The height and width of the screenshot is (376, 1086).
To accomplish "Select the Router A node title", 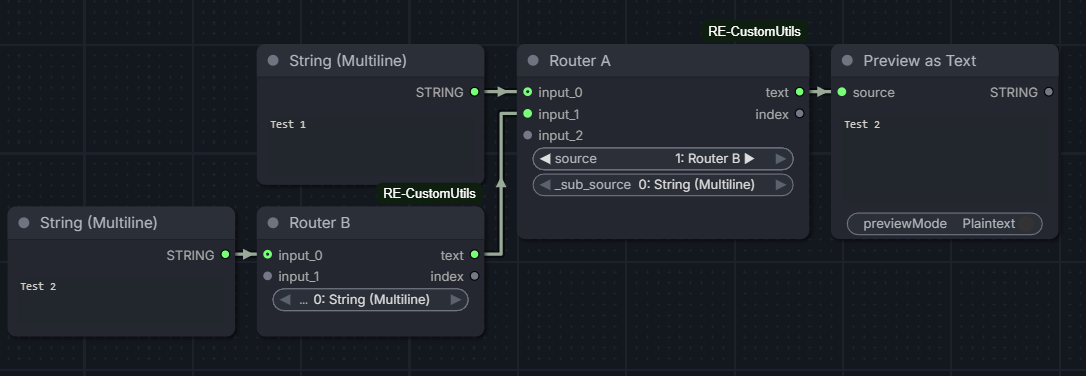I will 580,61.
